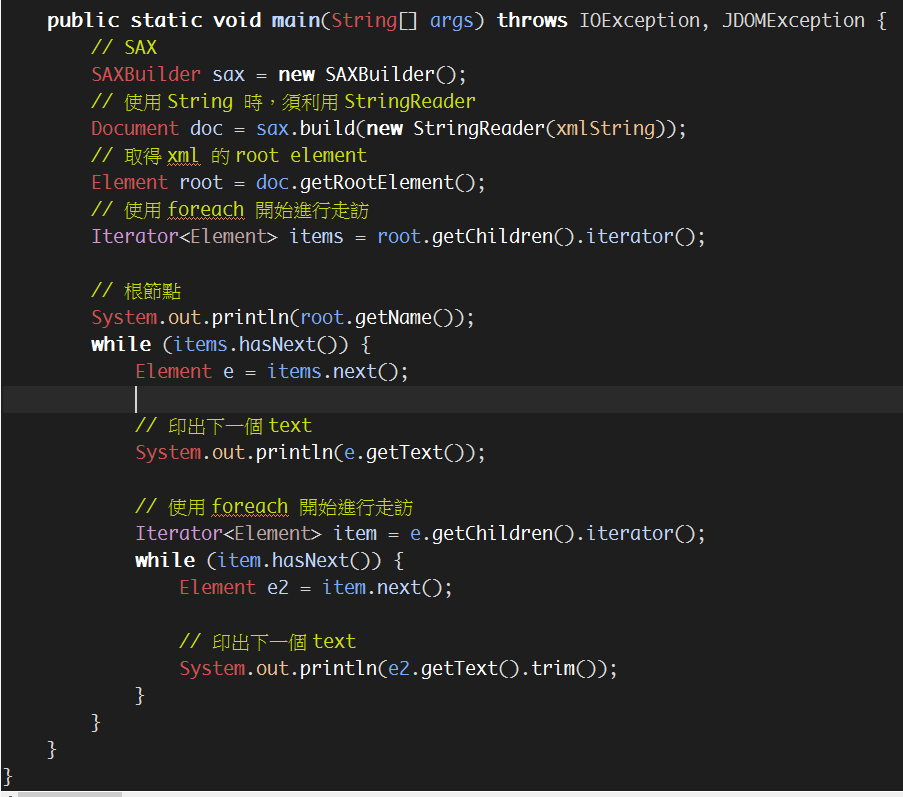Click 'items.hasNext()' loop condition
The height and width of the screenshot is (797, 903).
click(x=256, y=345)
